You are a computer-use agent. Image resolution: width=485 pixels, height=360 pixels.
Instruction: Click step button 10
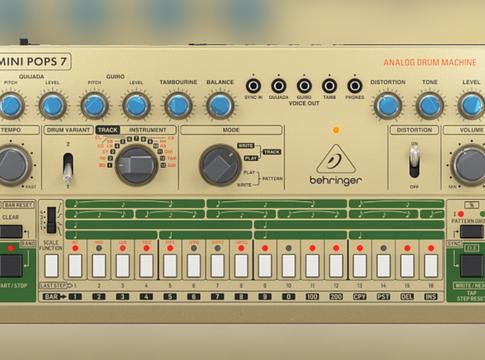(289, 265)
